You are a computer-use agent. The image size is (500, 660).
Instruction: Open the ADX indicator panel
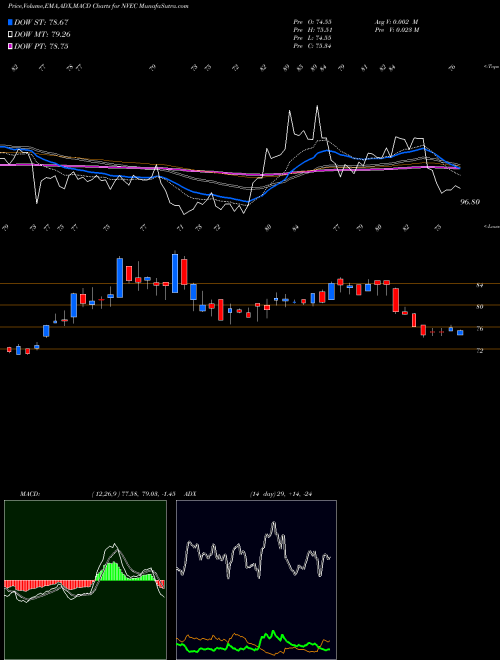256,580
